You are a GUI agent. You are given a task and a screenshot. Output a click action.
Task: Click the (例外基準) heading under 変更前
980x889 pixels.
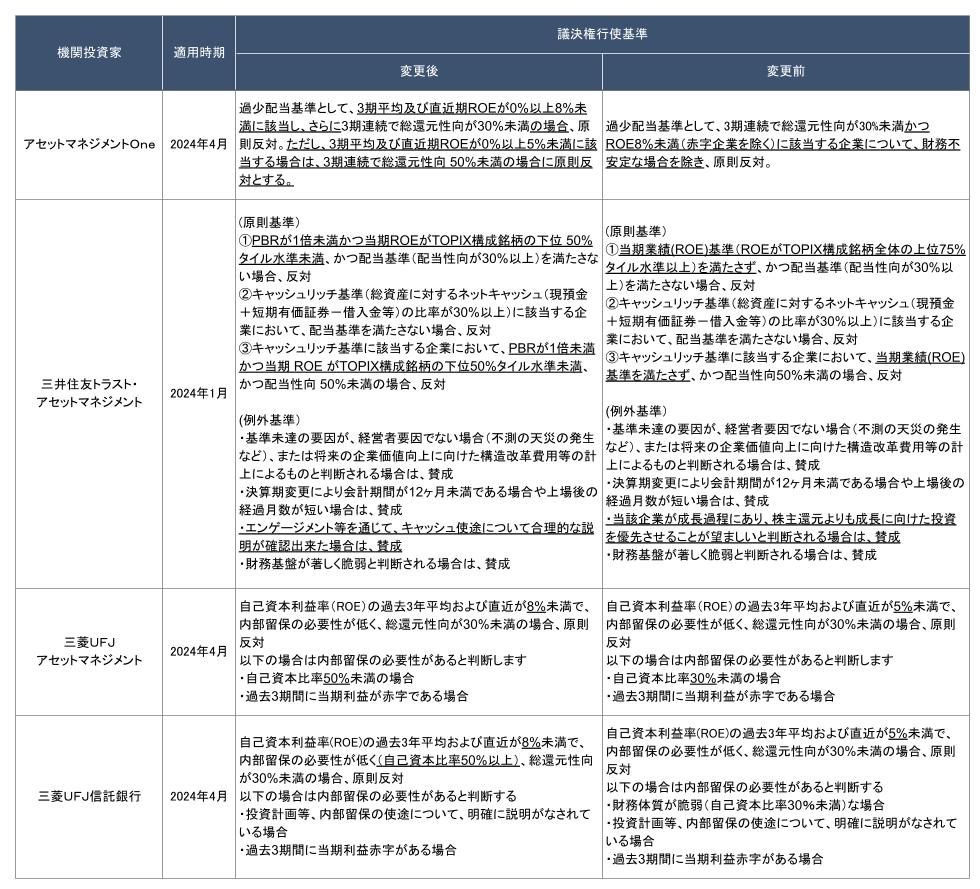(x=636, y=411)
